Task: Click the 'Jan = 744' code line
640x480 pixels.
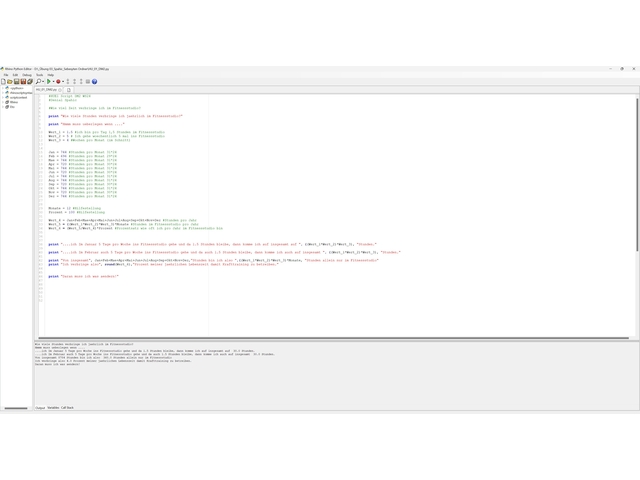Action: pos(82,152)
